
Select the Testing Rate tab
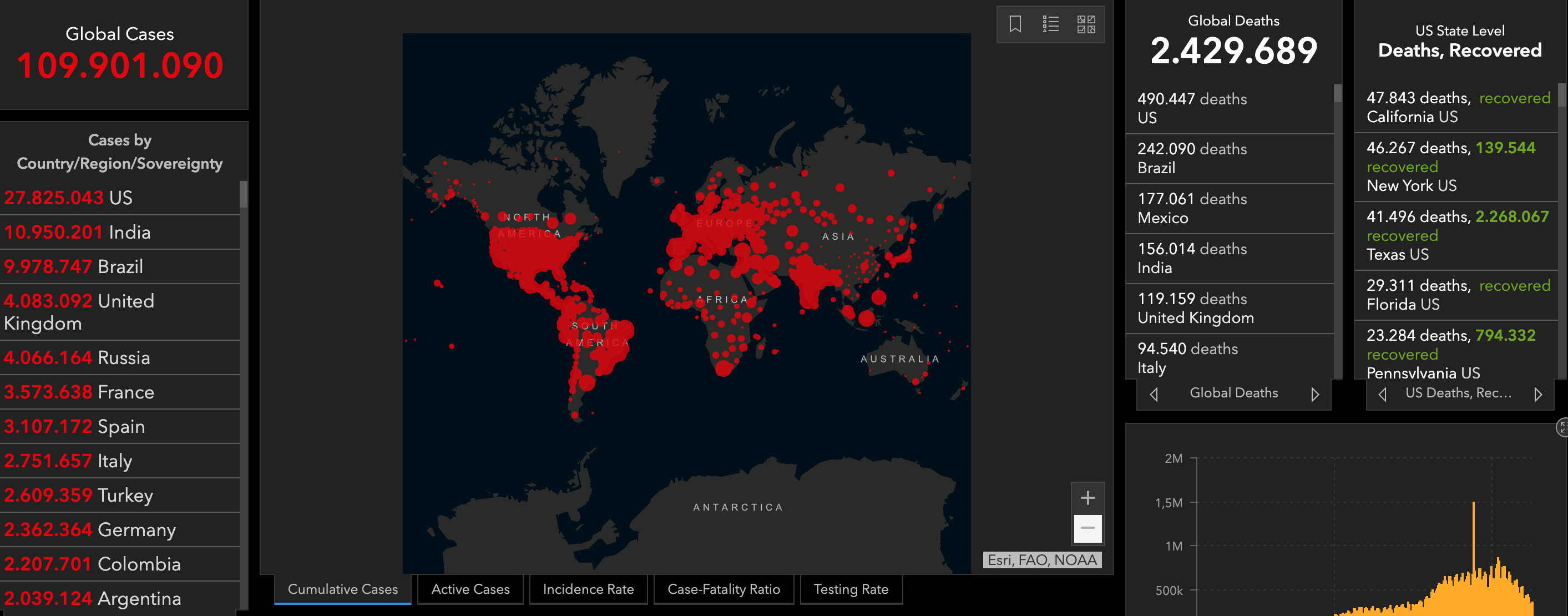tap(851, 589)
